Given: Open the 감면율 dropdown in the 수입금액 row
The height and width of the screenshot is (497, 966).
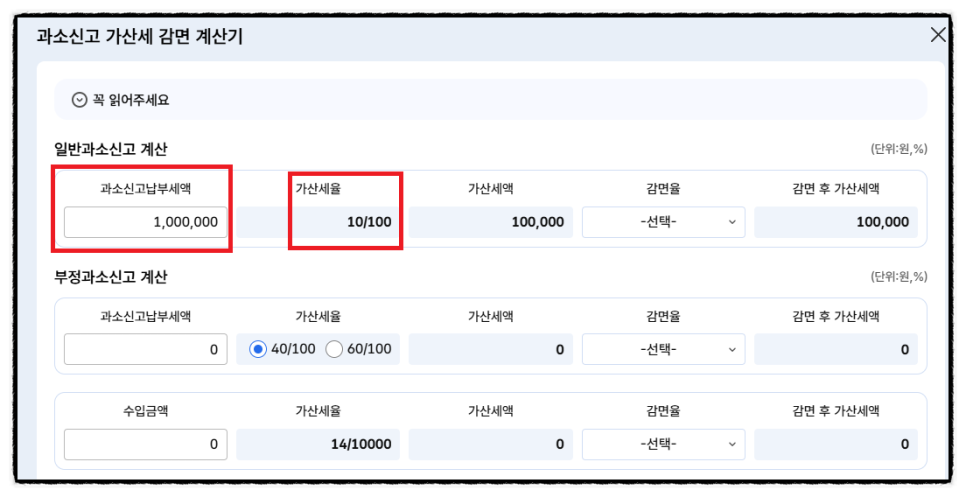Looking at the screenshot, I should (664, 444).
